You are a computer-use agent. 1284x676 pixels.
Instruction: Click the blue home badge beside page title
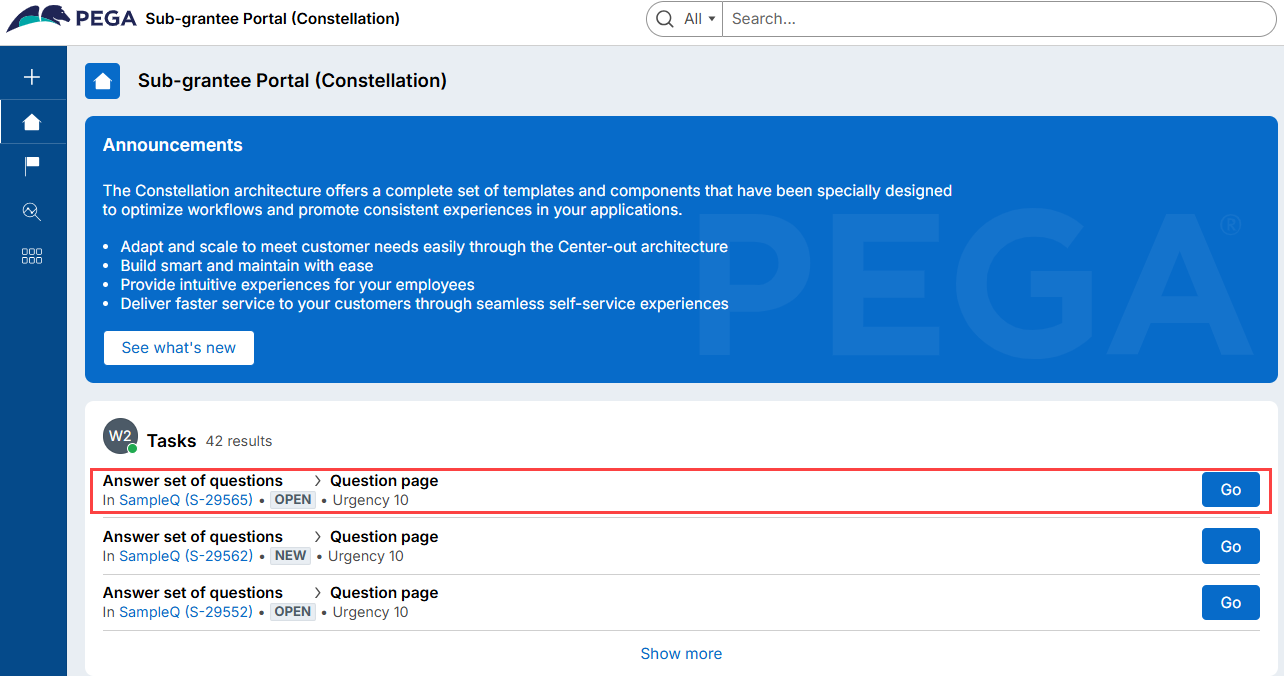[103, 81]
